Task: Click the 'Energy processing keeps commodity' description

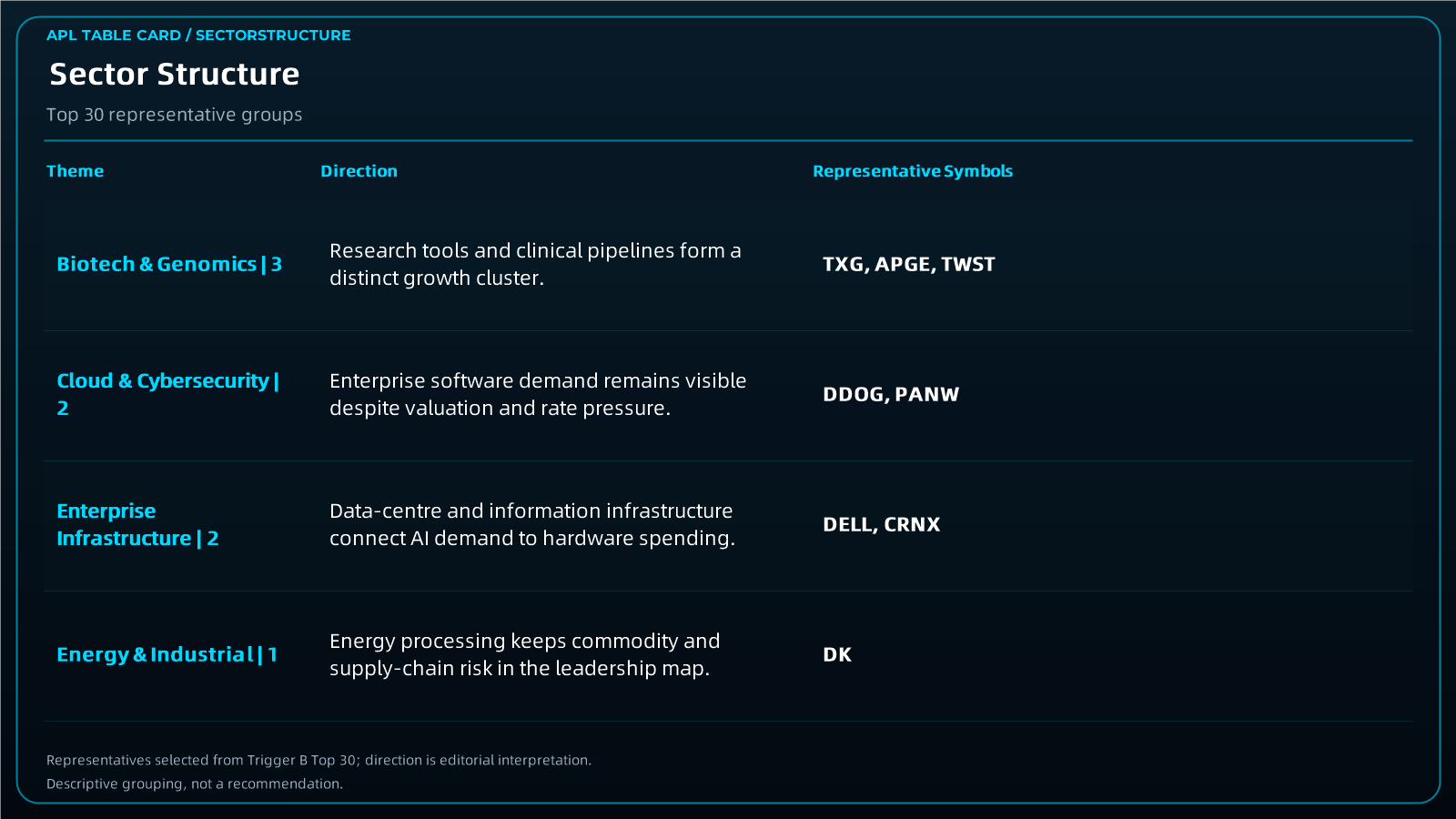Action: tap(525, 654)
